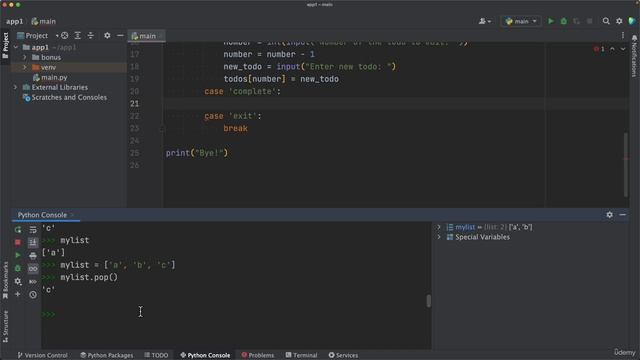The image size is (640, 360).
Task: Toggle scroll to end in console
Action: coord(33,242)
